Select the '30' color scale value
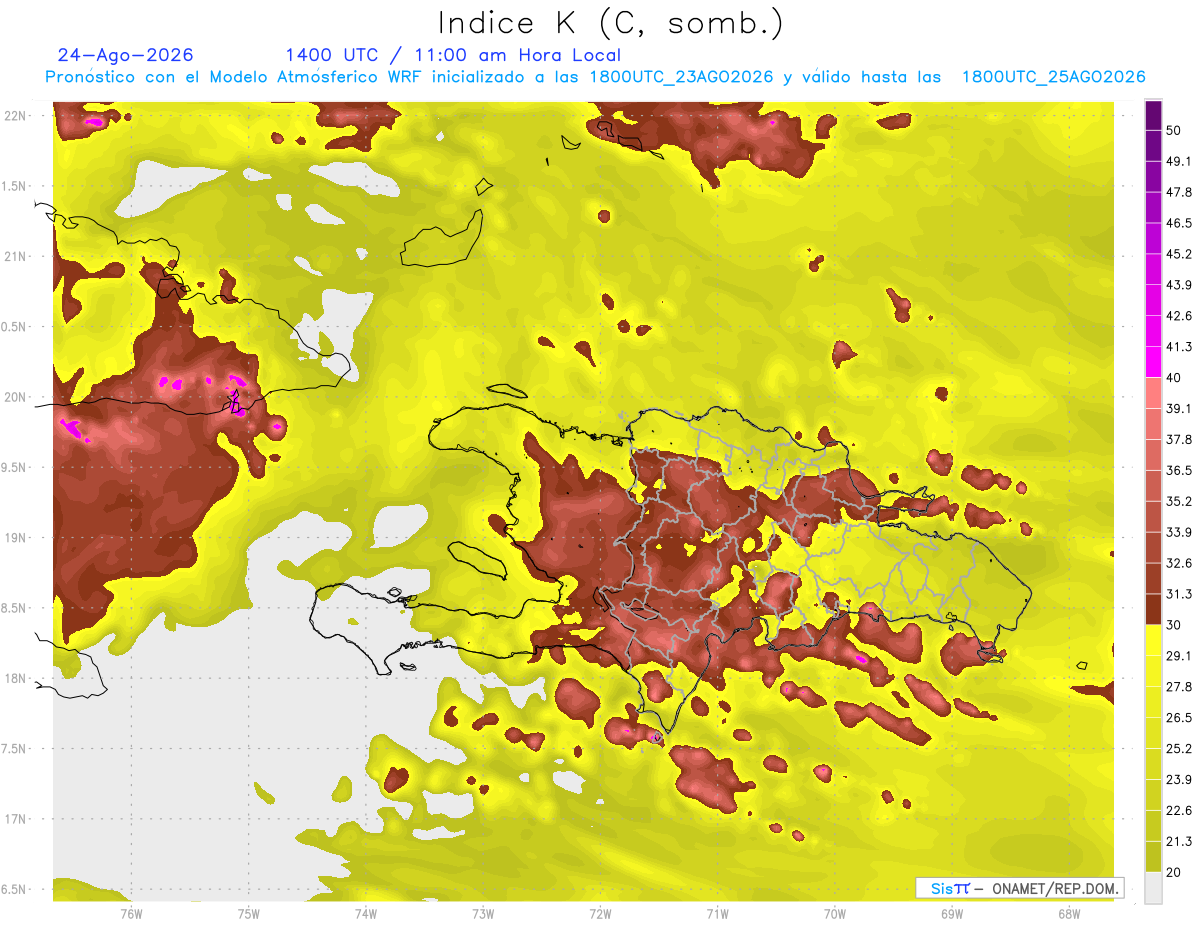The width and height of the screenshot is (1200, 927). 1175,625
